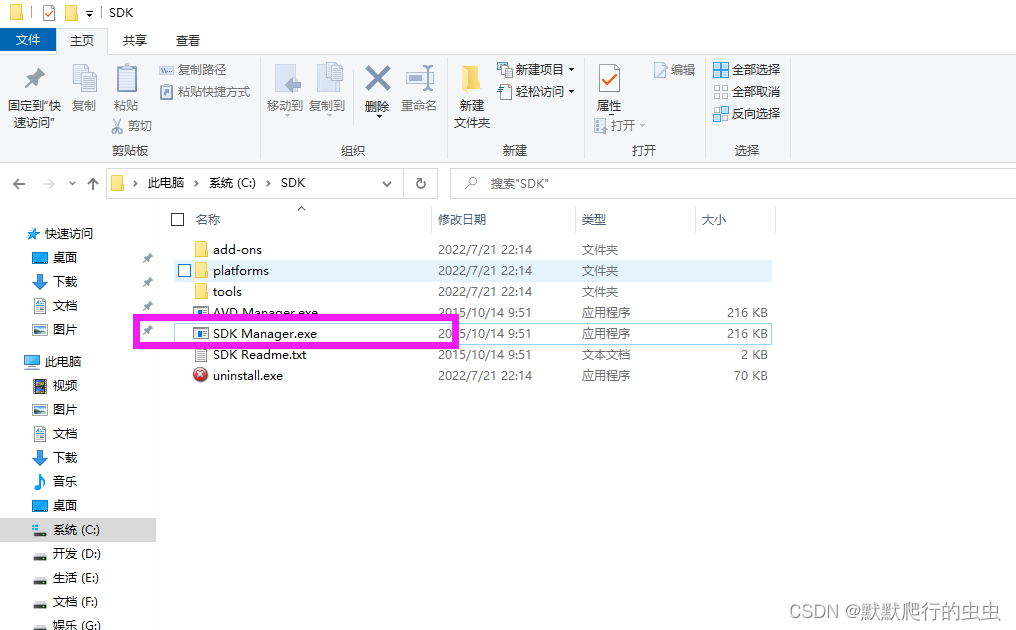Expand chevron after 此电脑 in path
This screenshot has width=1016, height=630.
click(196, 183)
